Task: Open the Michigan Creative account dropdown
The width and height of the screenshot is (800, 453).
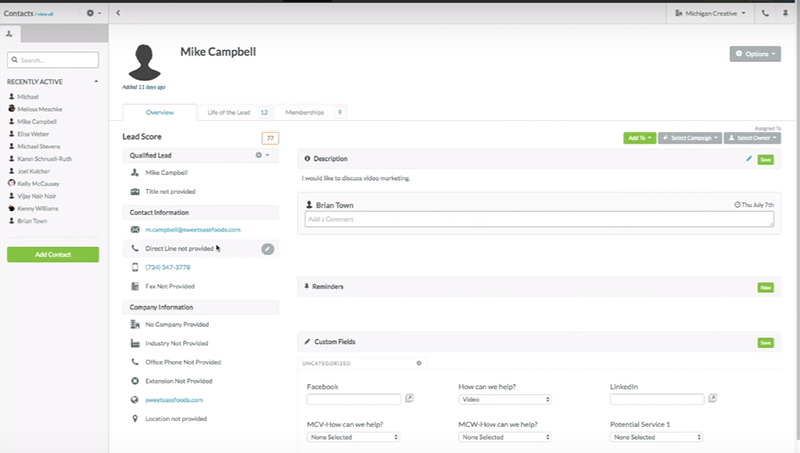Action: (710, 13)
